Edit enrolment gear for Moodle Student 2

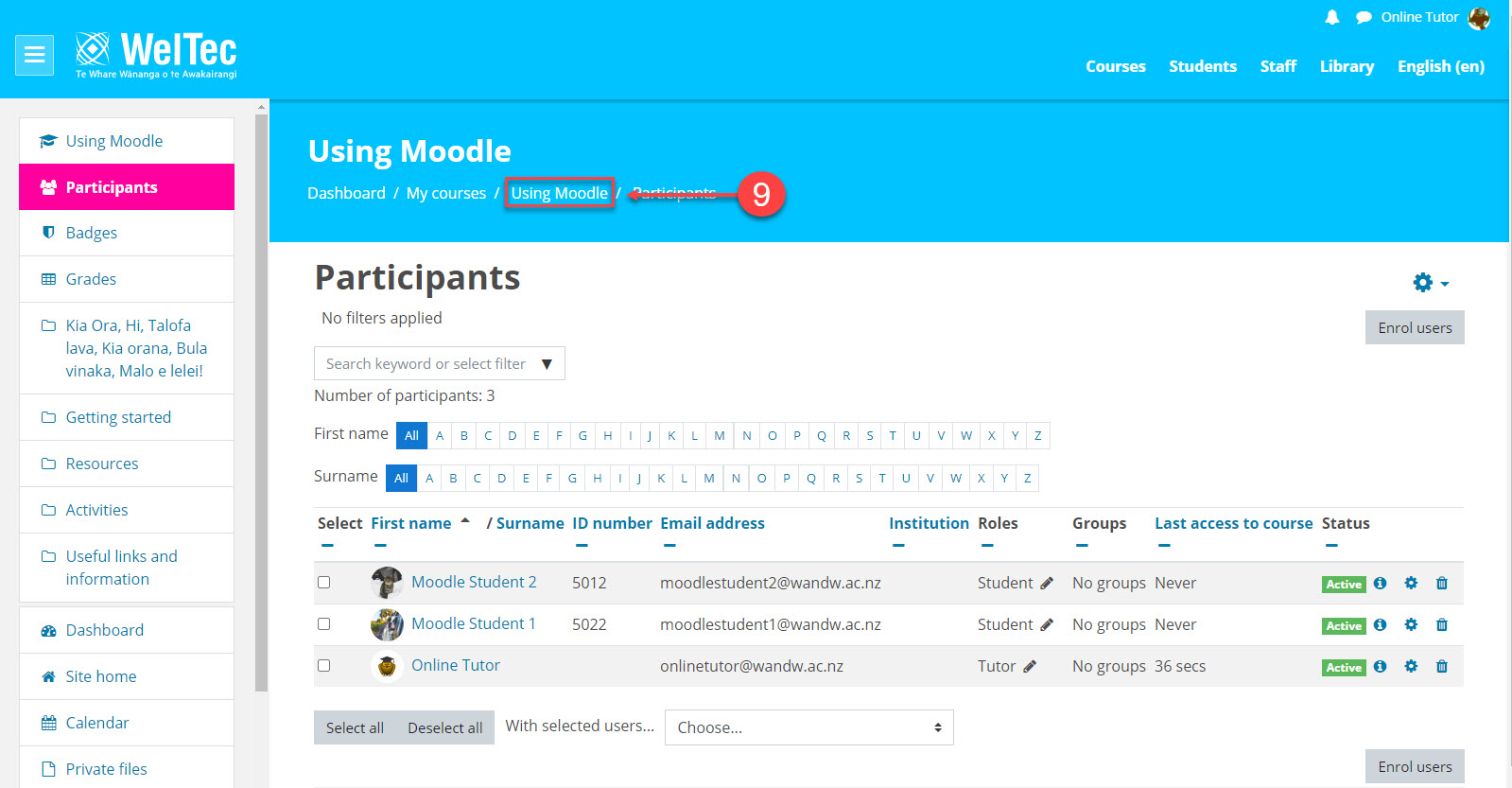1411,583
